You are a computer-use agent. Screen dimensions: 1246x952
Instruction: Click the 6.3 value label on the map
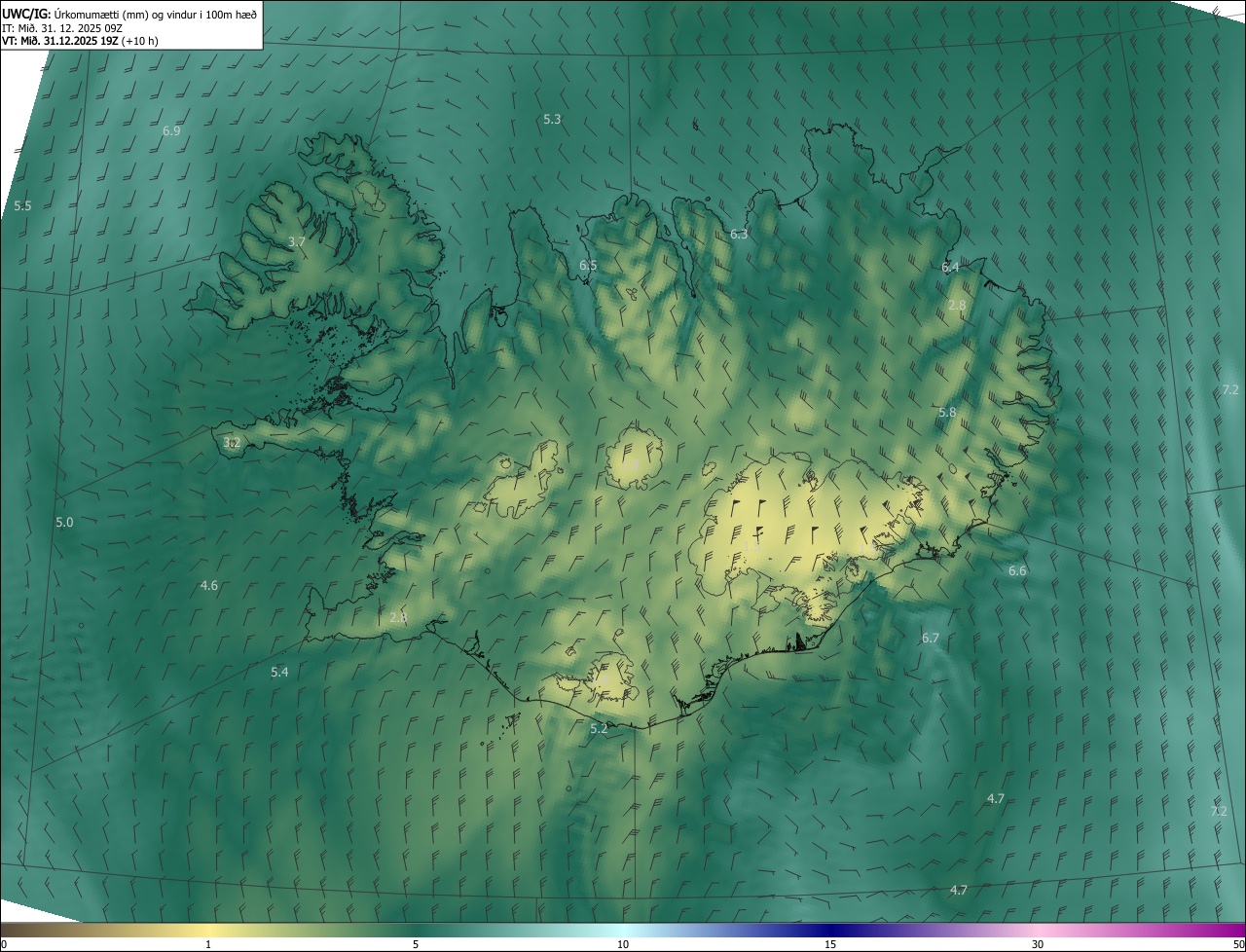coord(739,235)
